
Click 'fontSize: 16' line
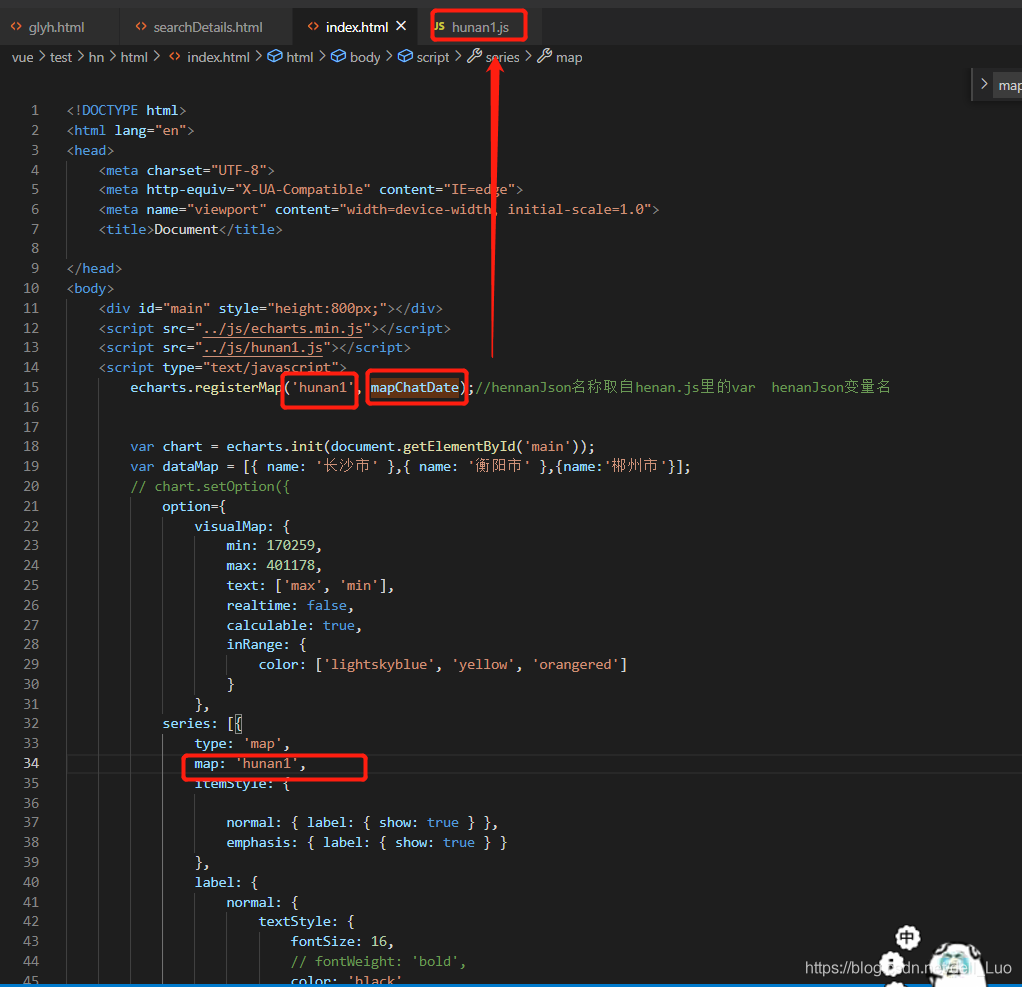pos(342,941)
